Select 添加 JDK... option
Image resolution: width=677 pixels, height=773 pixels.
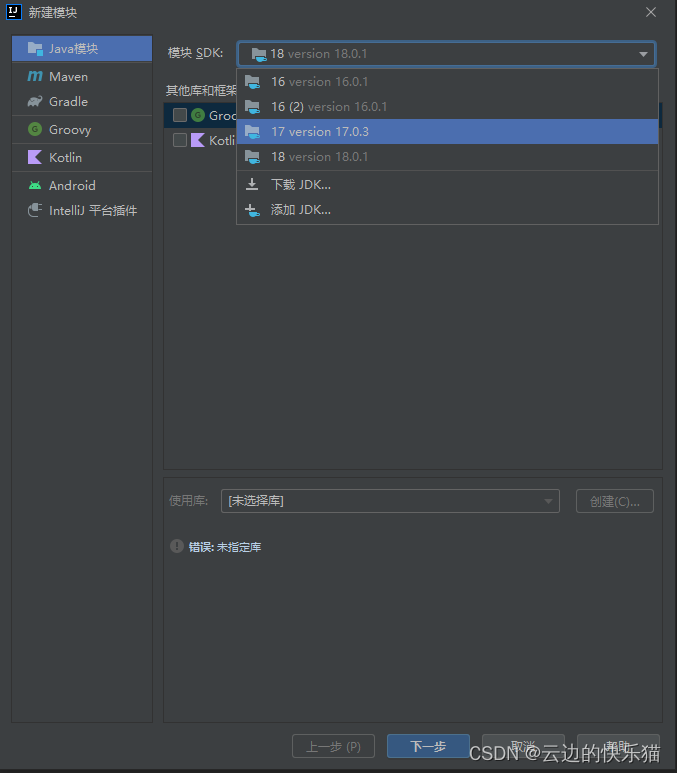click(x=447, y=210)
